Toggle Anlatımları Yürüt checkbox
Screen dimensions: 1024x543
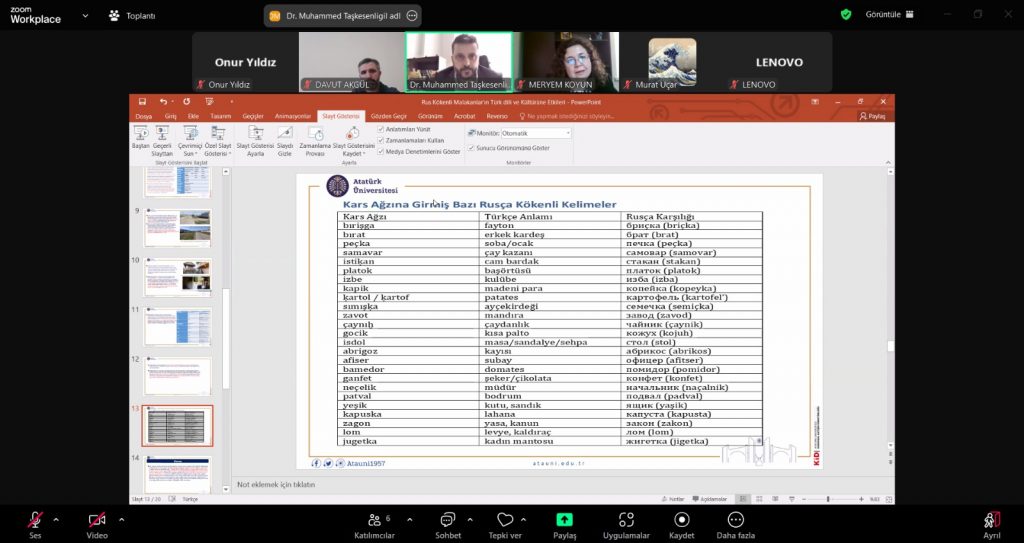pos(381,129)
